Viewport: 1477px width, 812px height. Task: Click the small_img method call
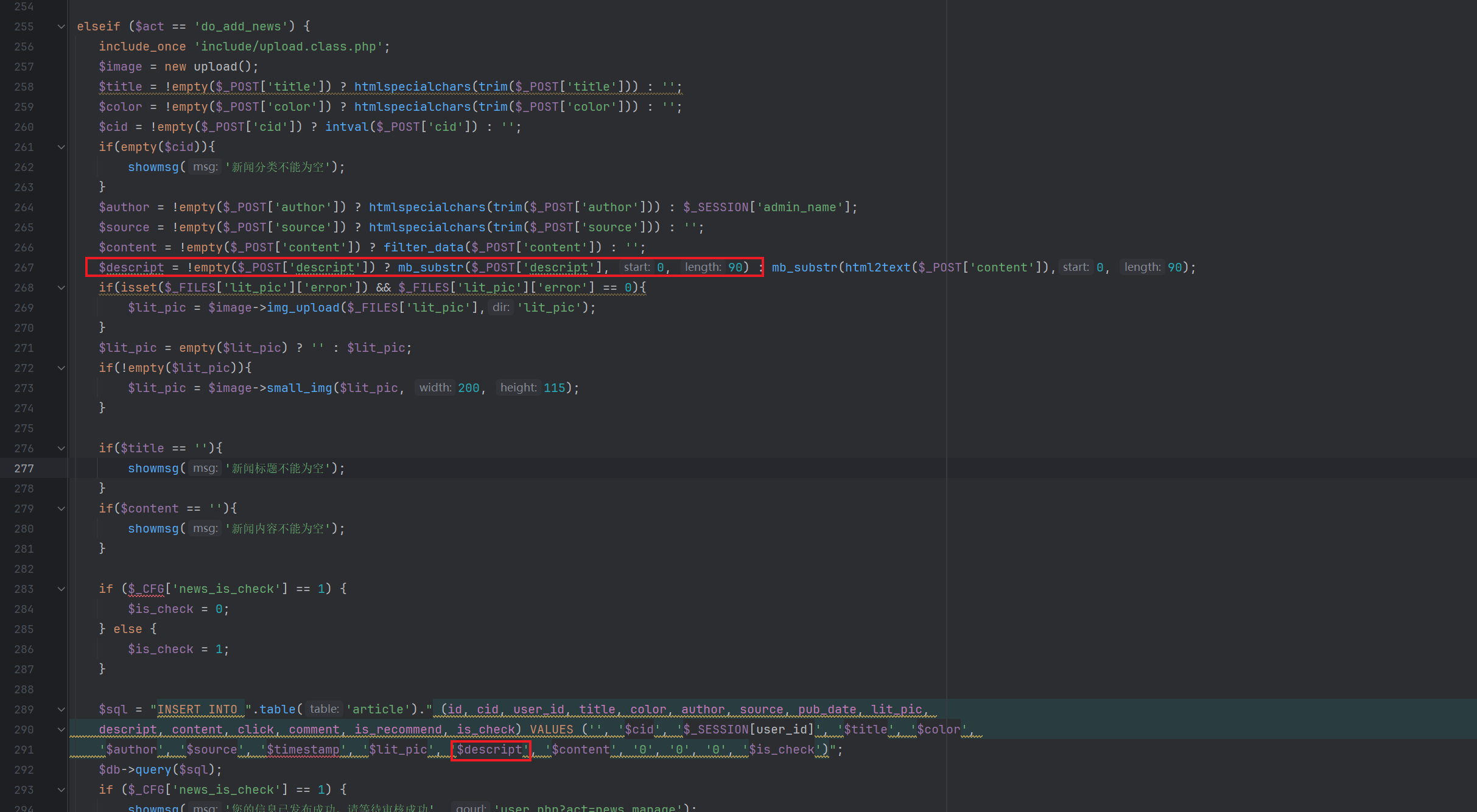[300, 388]
